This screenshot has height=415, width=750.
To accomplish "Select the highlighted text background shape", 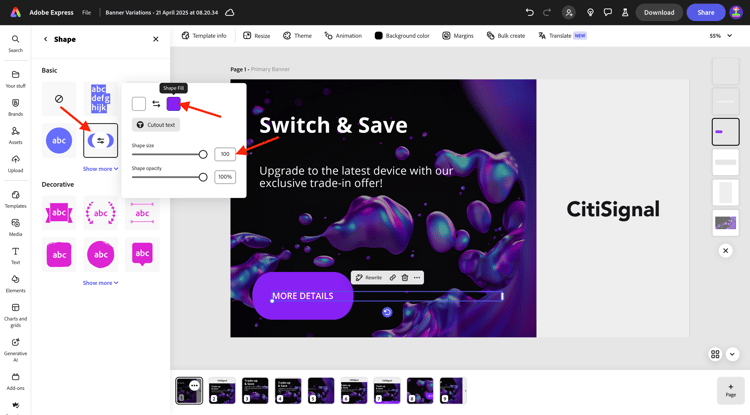I will coord(100,98).
